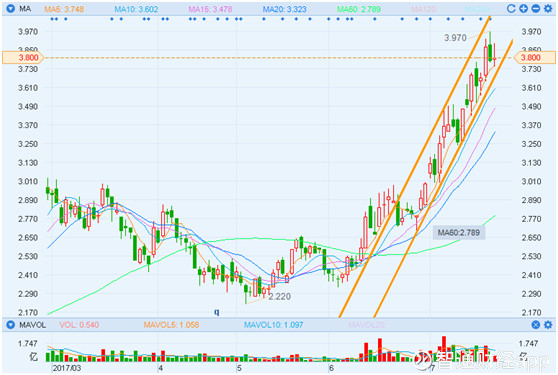Close the MAVOL volume panel

coord(536,324)
